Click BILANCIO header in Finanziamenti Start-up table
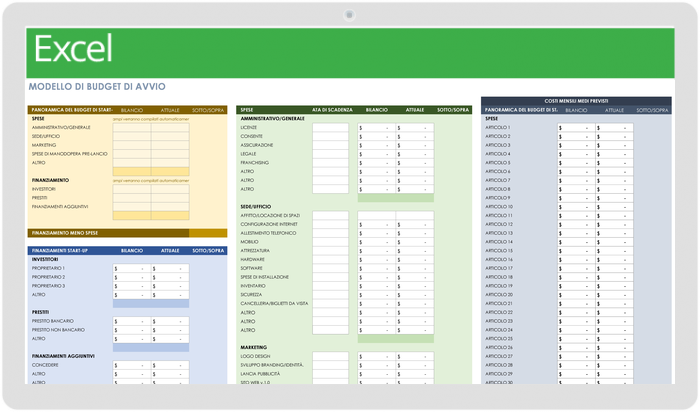700x412 pixels. coord(132,251)
